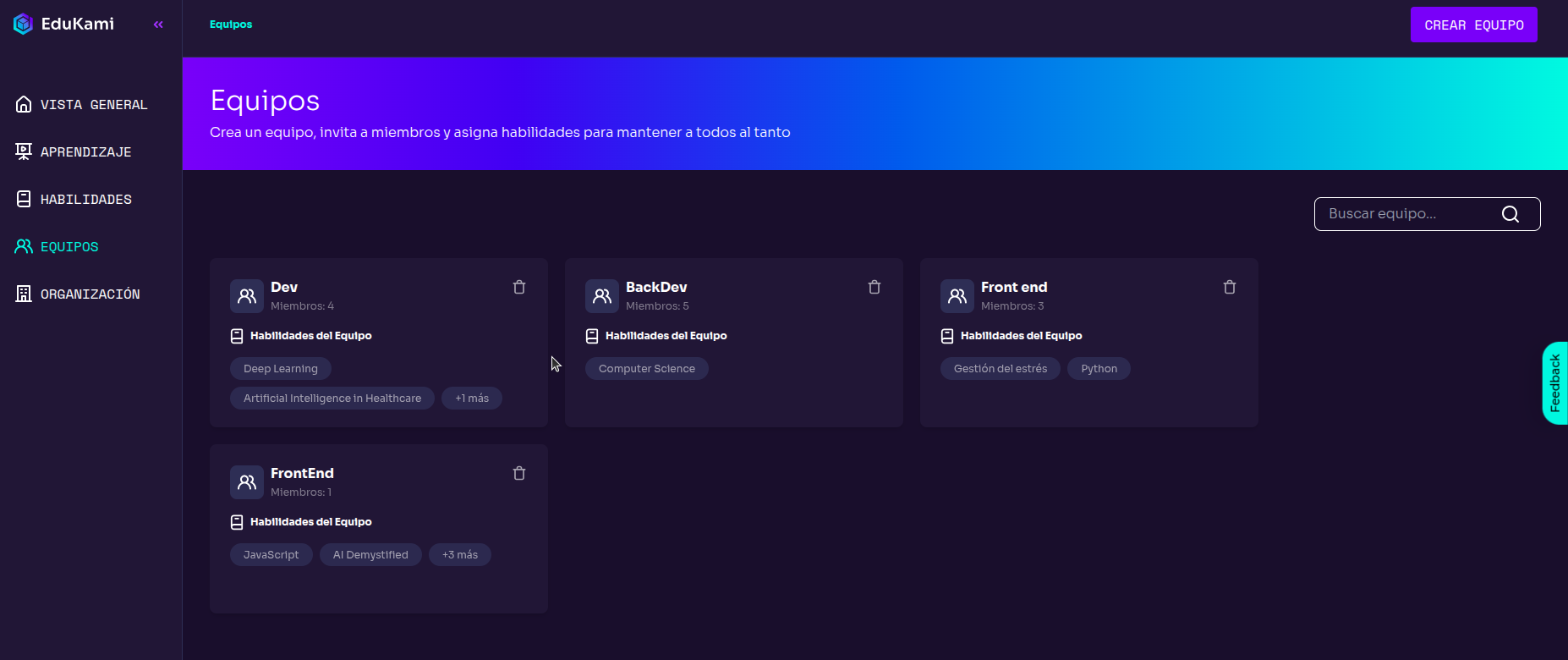Image resolution: width=1568 pixels, height=660 pixels.
Task: Collapse the sidebar with double chevron
Action: click(x=158, y=25)
